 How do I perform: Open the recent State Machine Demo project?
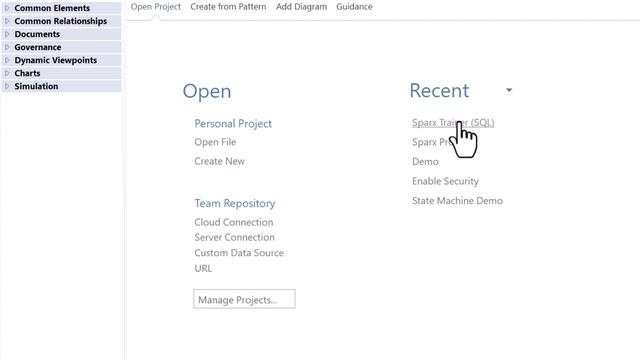pos(457,200)
